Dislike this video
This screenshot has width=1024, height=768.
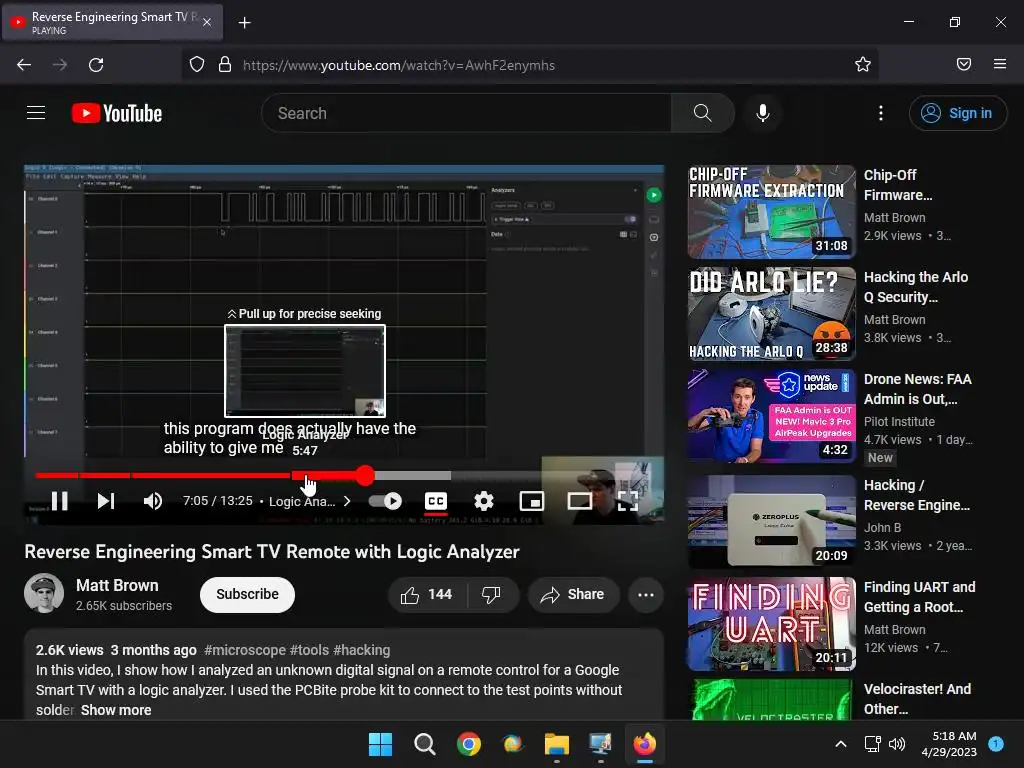(x=491, y=595)
